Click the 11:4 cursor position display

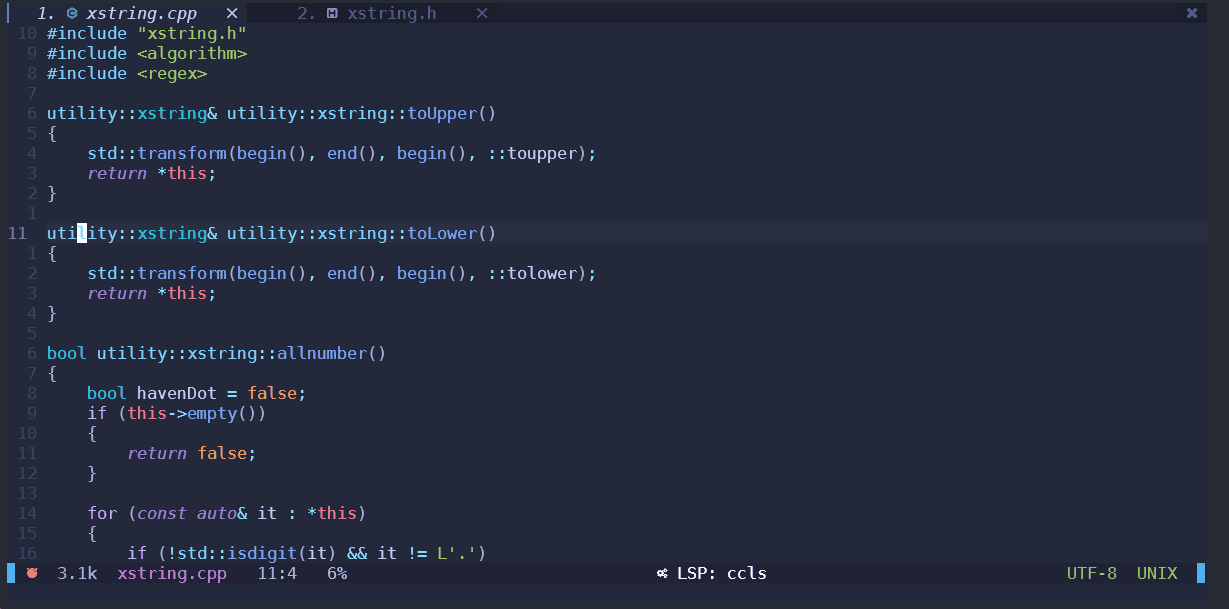click(277, 573)
